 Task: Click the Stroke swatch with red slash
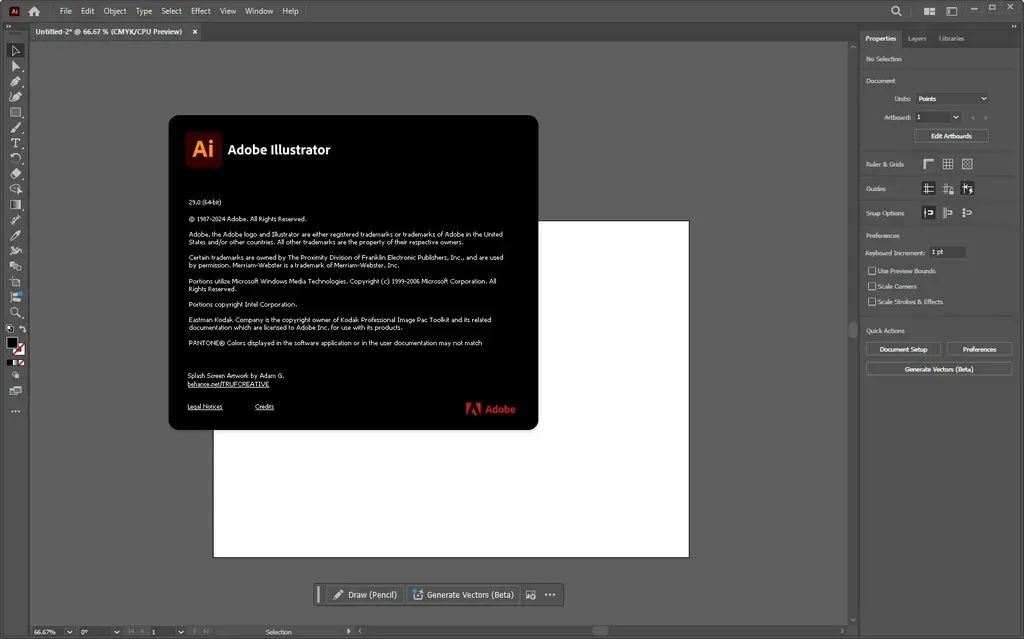click(x=20, y=350)
